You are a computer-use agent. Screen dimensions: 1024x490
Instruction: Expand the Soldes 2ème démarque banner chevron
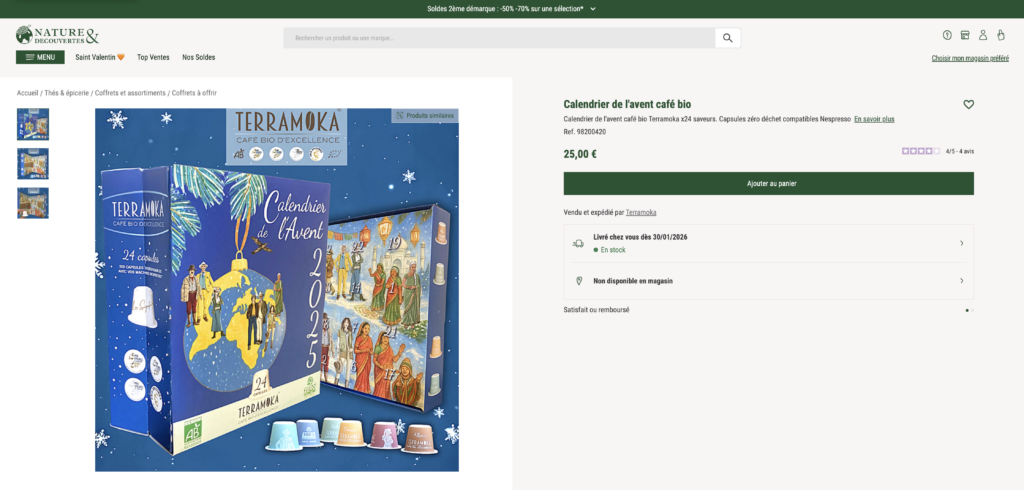coord(593,9)
